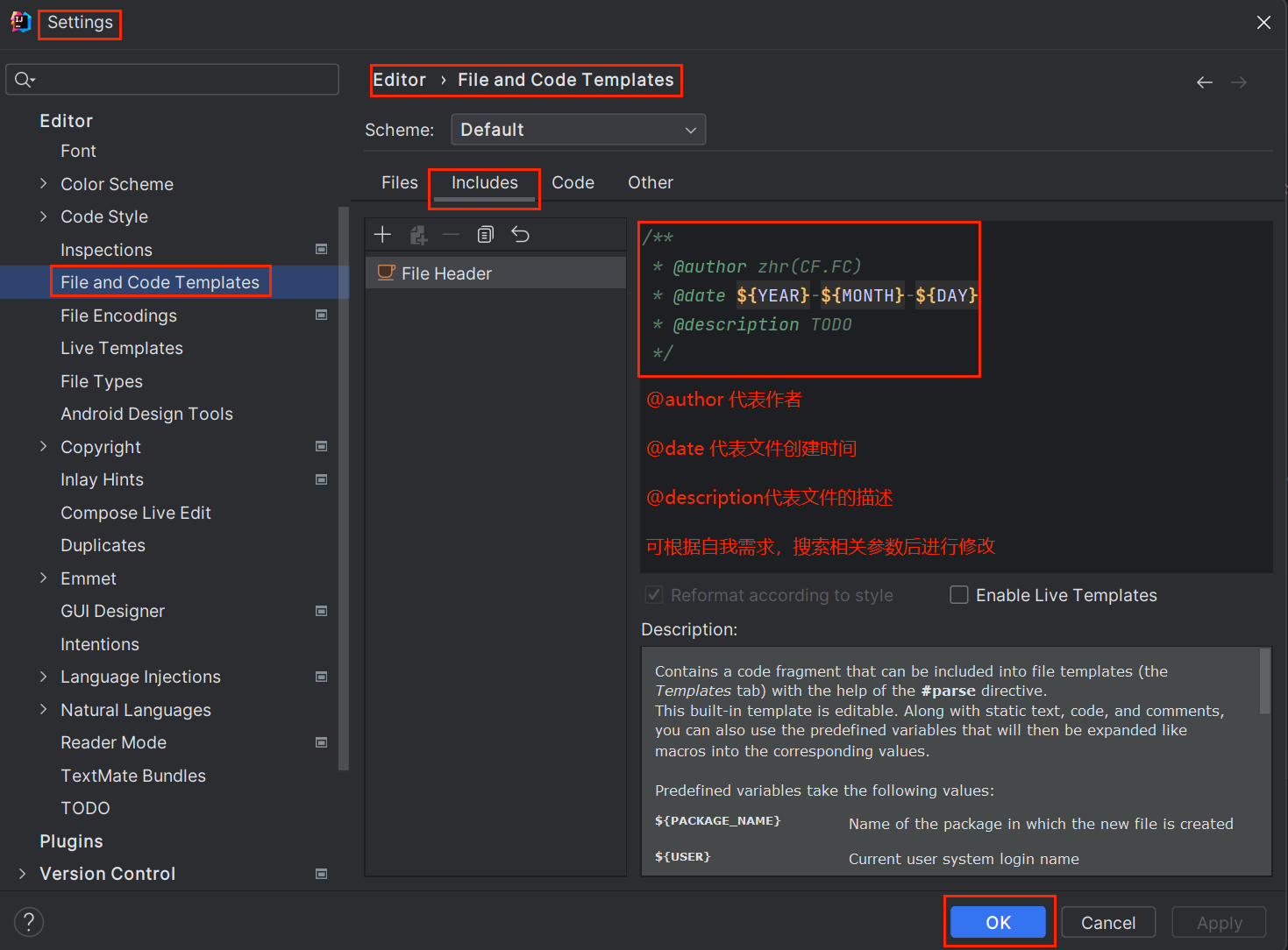
Task: Click the IntelliJ IDEA logo in title bar
Action: click(20, 22)
